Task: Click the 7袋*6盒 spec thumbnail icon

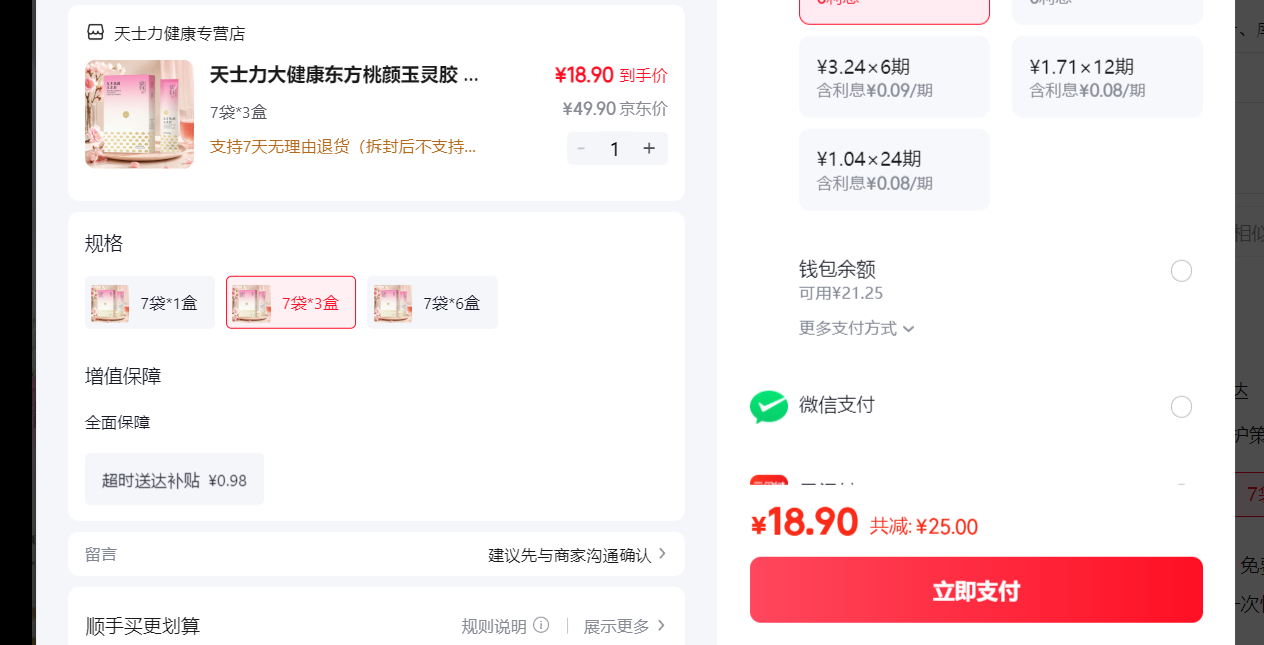Action: [393, 303]
